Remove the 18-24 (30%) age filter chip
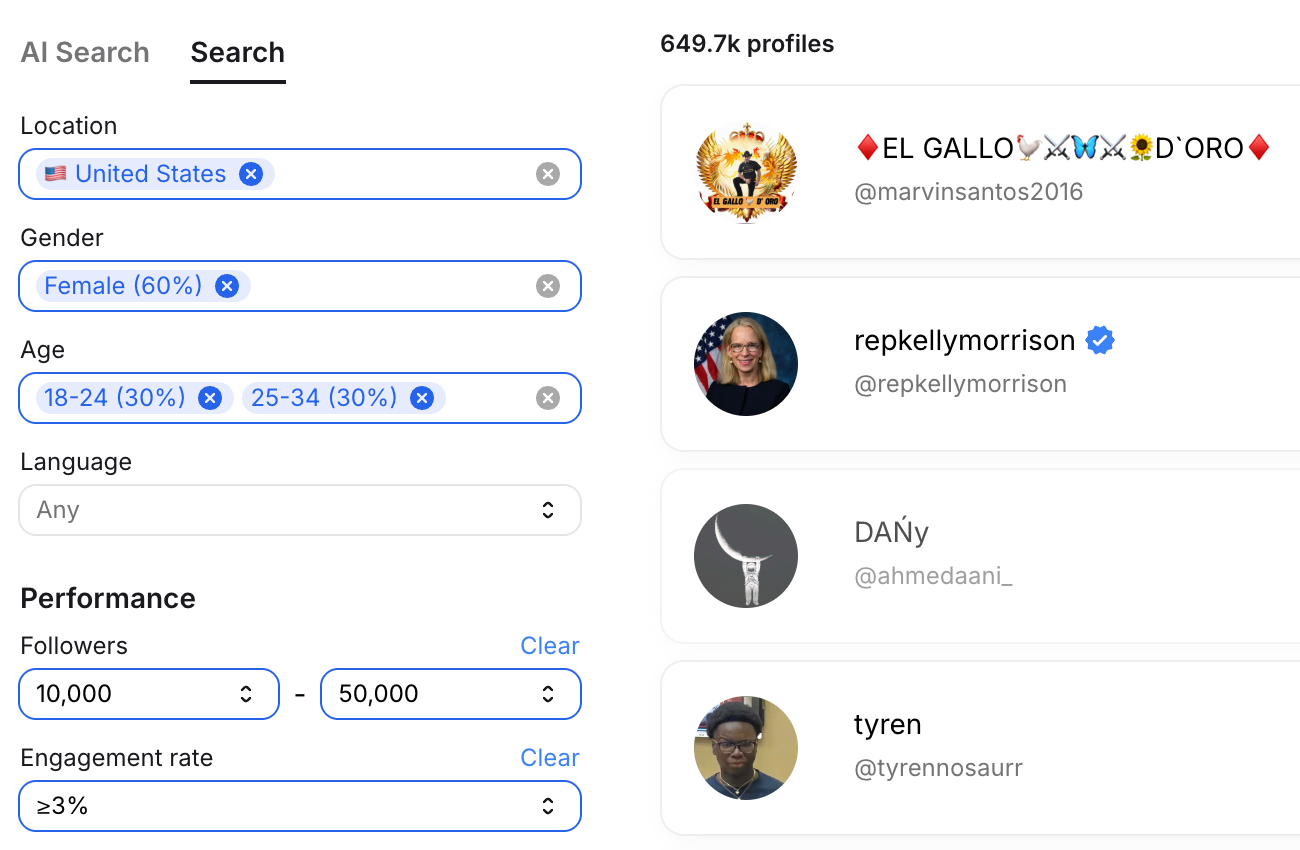The width and height of the screenshot is (1300, 850). pos(210,398)
